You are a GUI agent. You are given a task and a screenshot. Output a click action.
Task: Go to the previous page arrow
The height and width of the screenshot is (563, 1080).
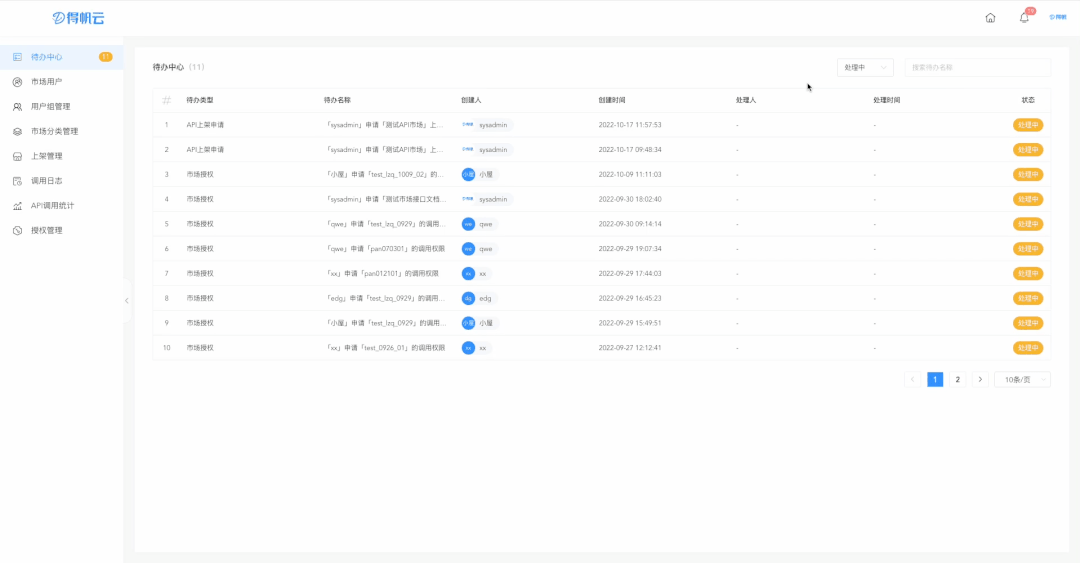pyautogui.click(x=913, y=380)
